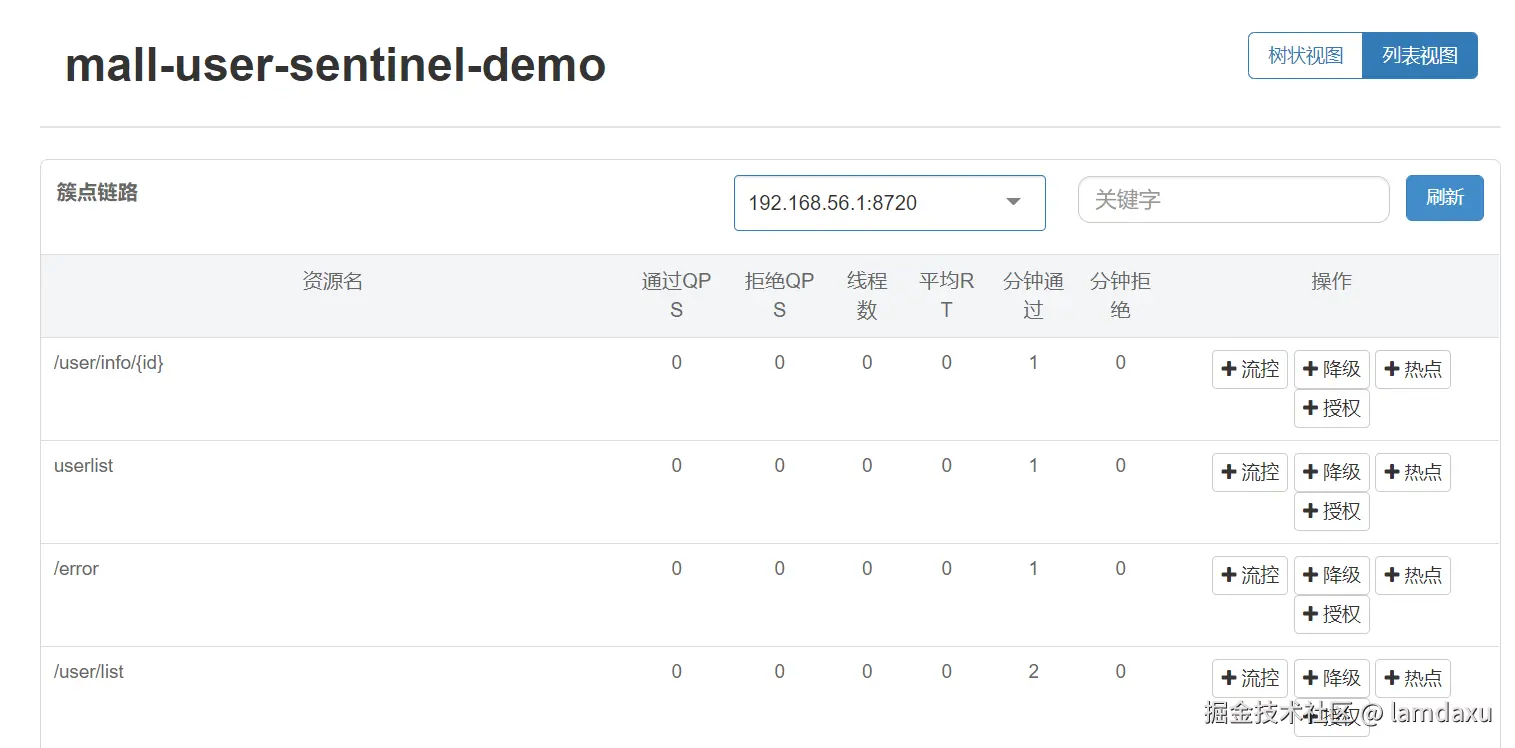Add degrade rule for /error resource
Screen dimensions: 1515x748
pyautogui.click(x=1331, y=576)
